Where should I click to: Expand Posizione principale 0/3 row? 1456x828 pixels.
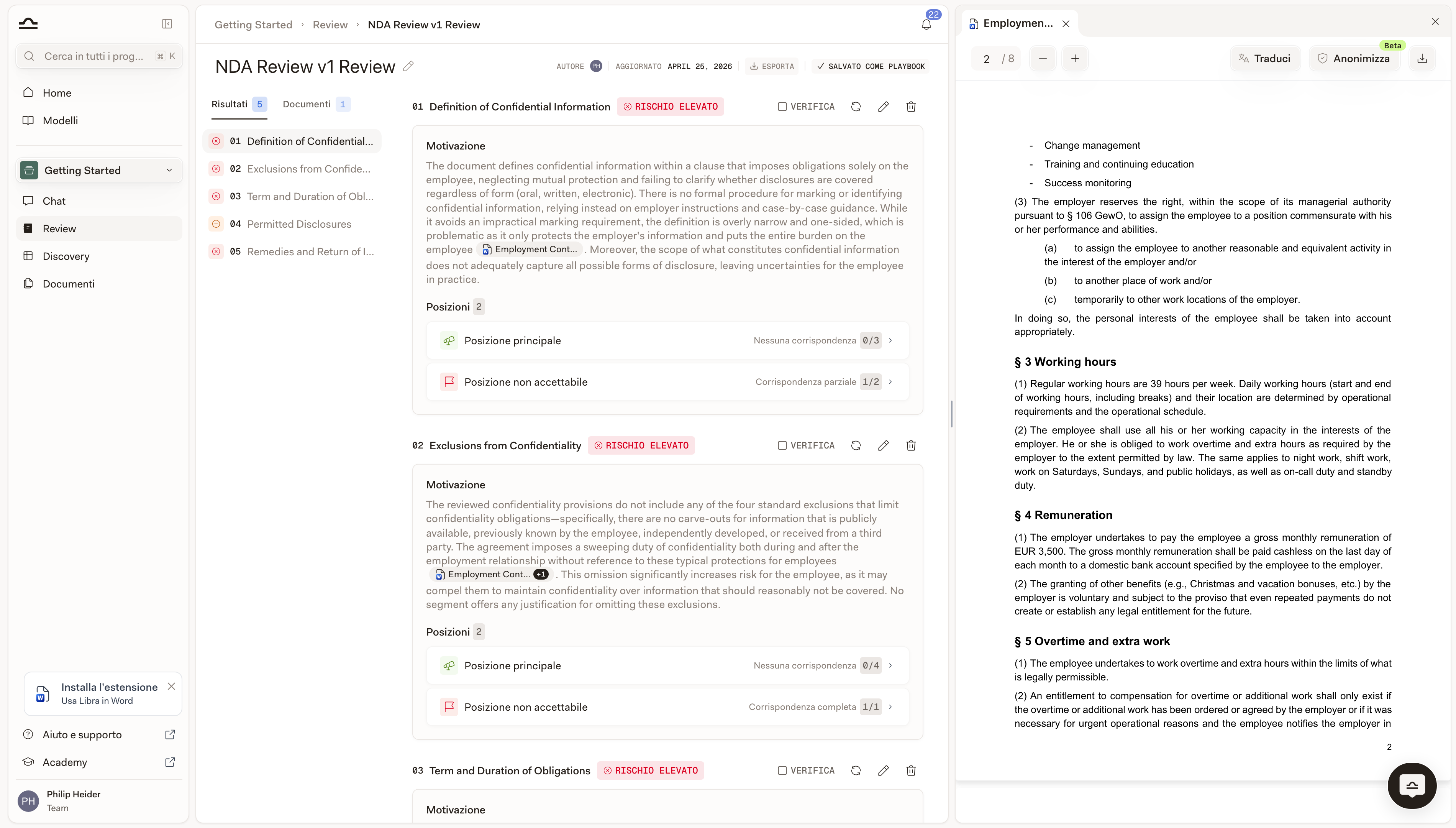[667, 341]
